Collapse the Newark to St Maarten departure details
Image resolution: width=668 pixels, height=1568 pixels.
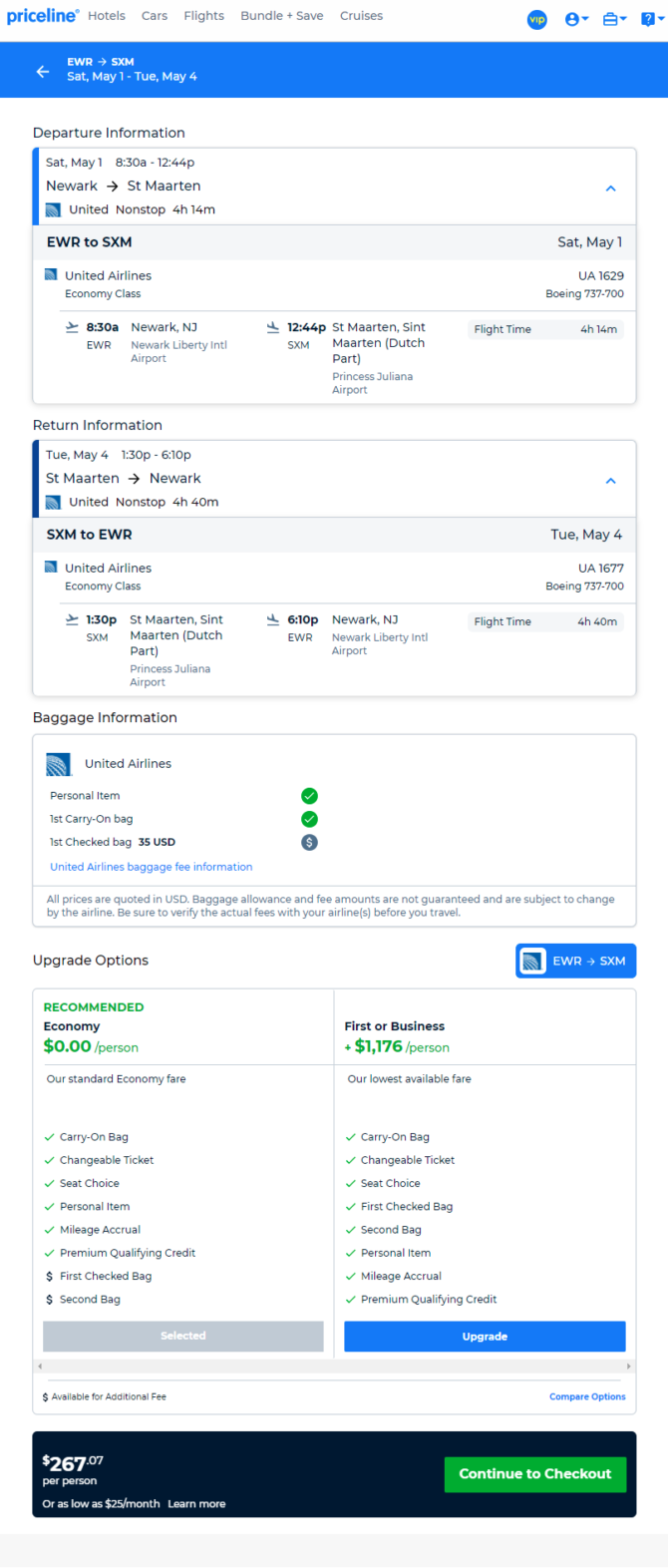[611, 188]
